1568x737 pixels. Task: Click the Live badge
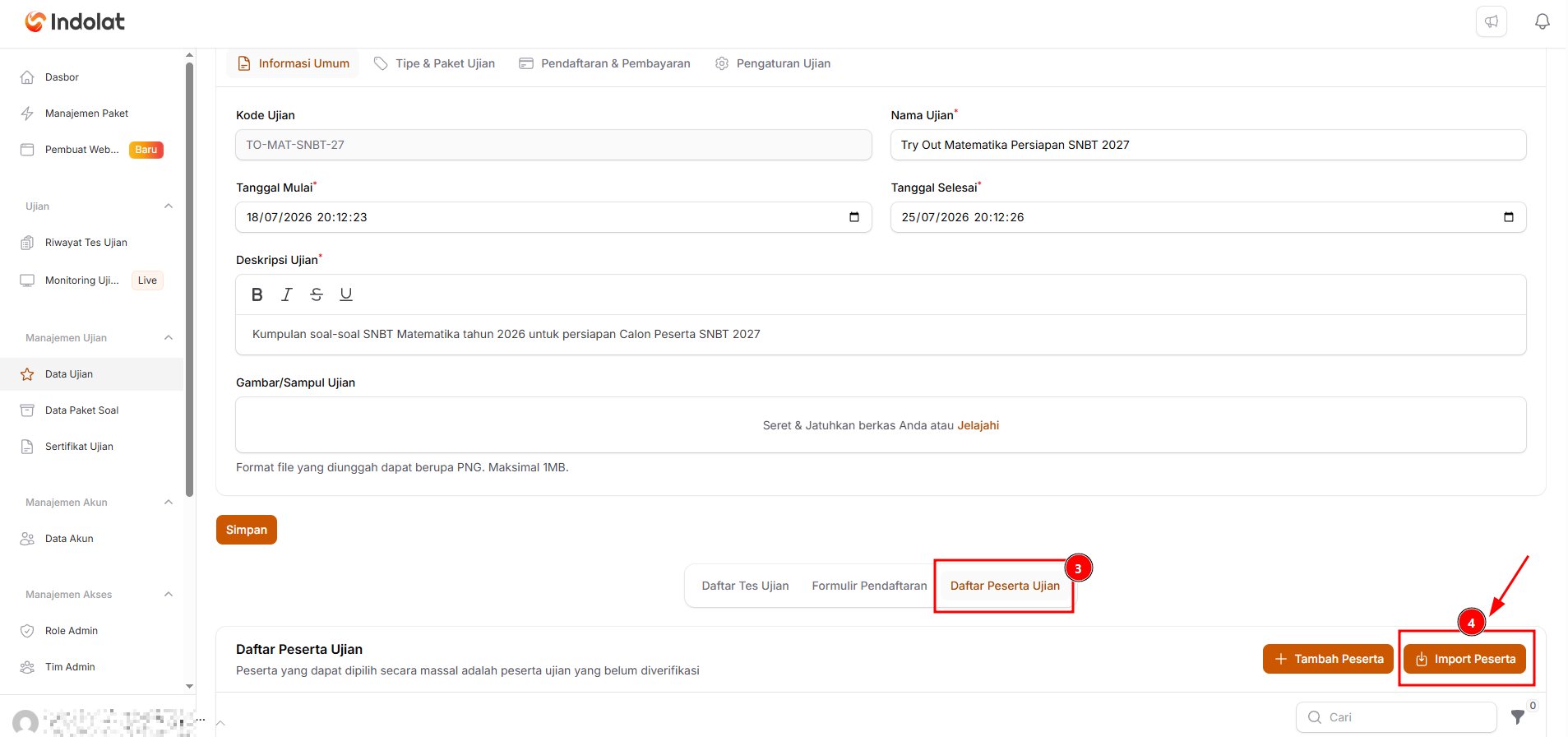pyautogui.click(x=147, y=280)
